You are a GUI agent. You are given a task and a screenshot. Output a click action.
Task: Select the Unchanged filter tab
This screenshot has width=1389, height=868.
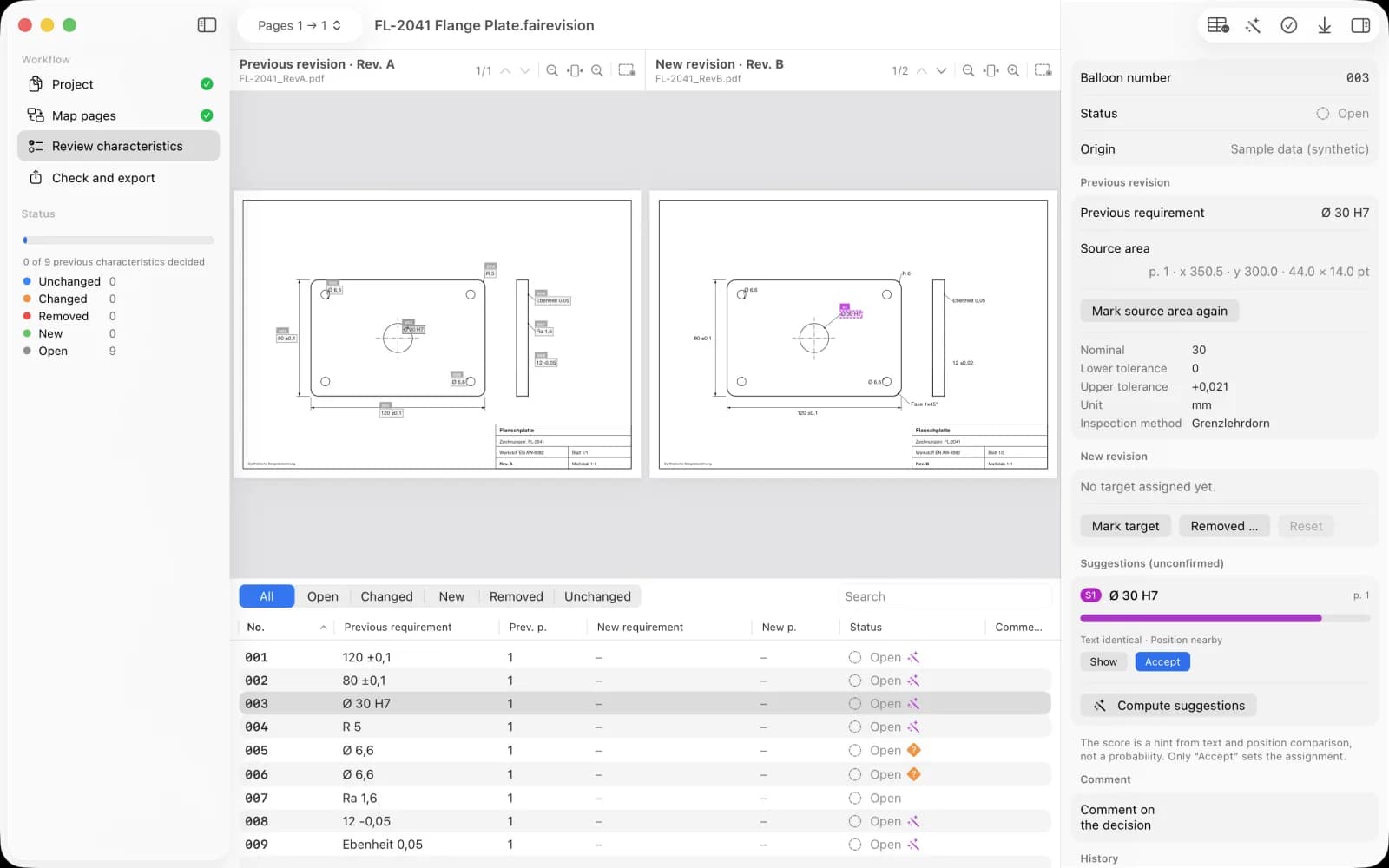pos(597,596)
